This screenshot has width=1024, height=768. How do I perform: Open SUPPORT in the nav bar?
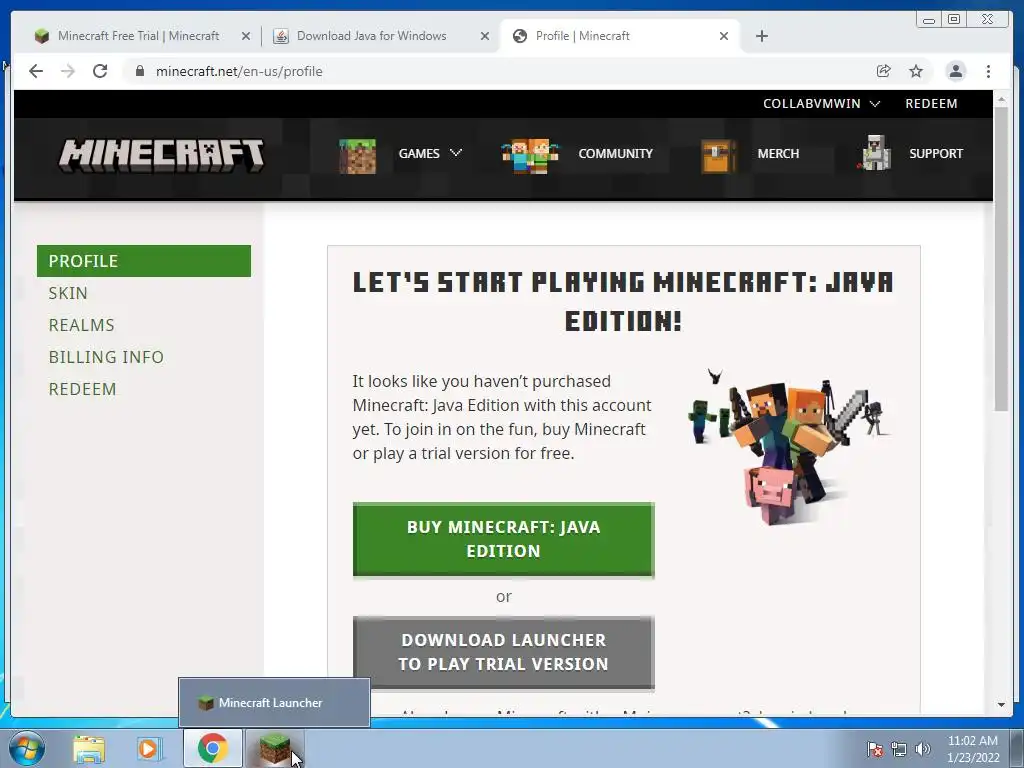pyautogui.click(x=936, y=153)
